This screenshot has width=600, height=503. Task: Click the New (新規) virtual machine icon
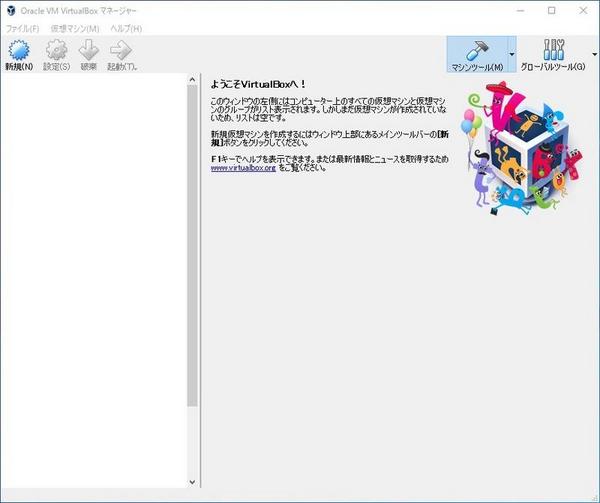click(x=19, y=50)
